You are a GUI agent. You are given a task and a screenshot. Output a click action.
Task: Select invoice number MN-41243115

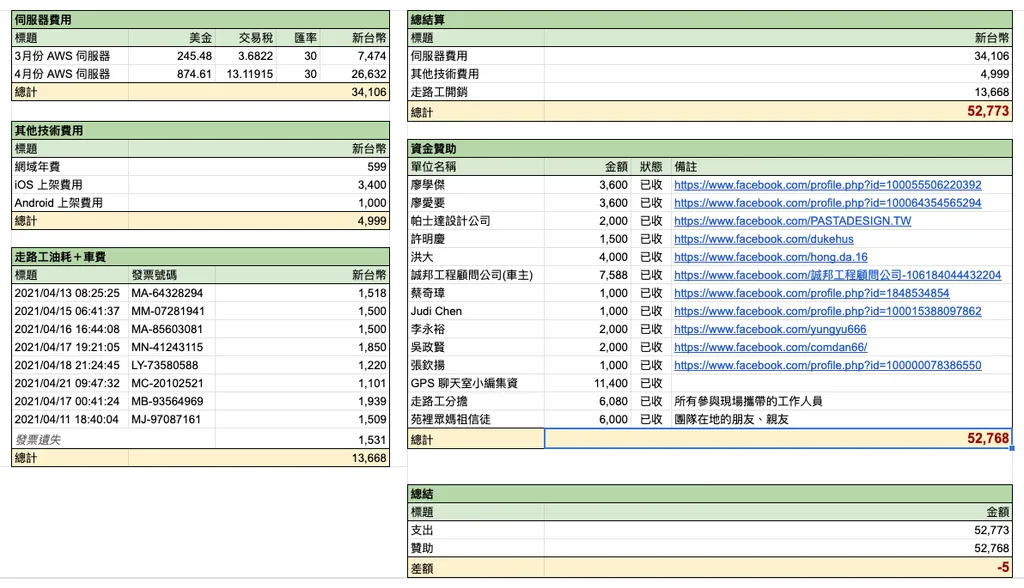172,348
